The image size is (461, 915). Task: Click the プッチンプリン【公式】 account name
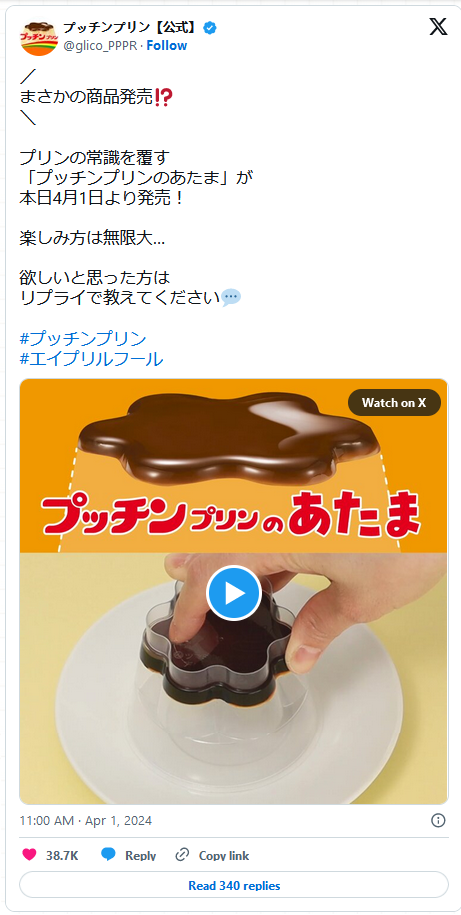click(x=131, y=27)
